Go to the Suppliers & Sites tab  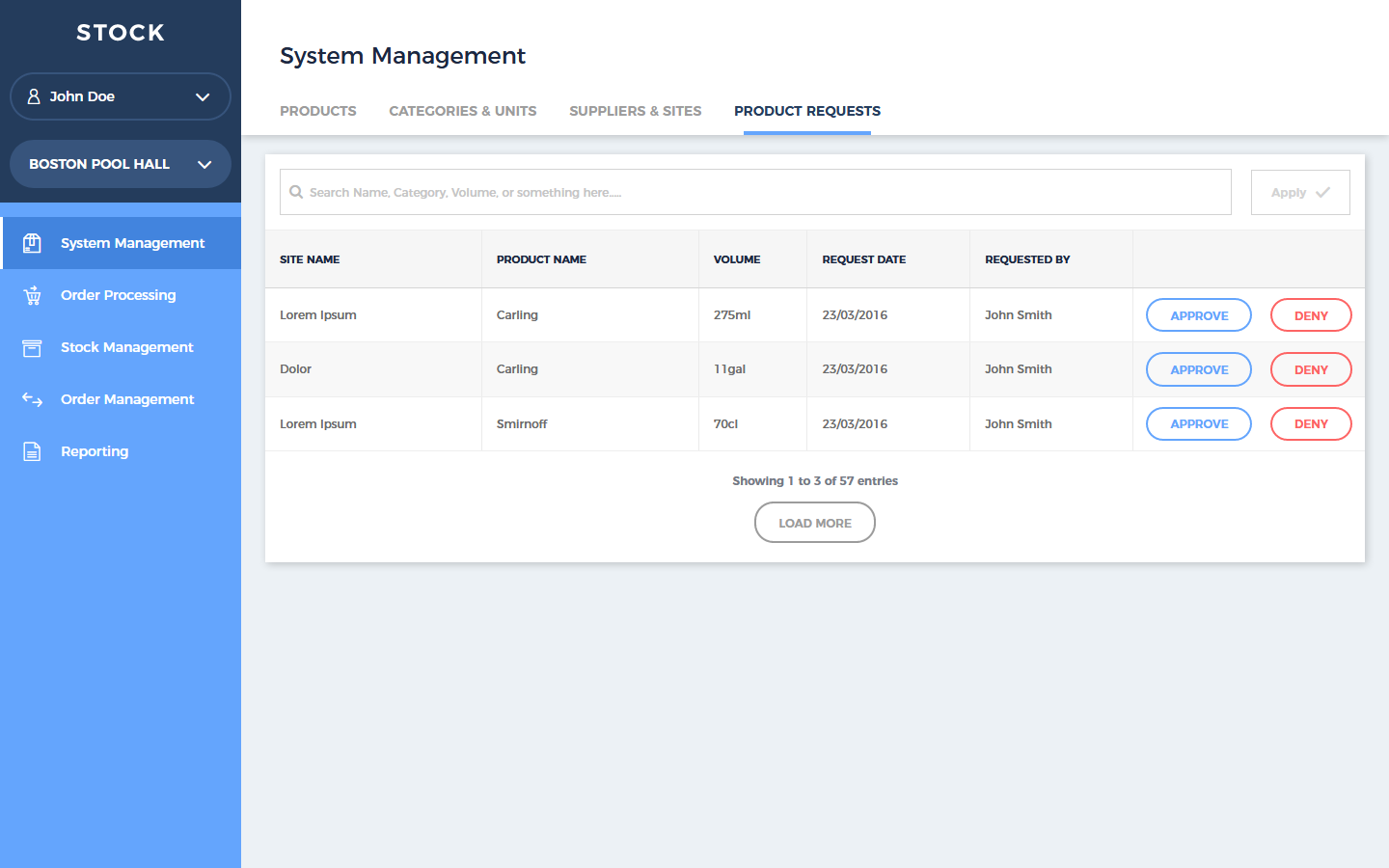[x=635, y=111]
